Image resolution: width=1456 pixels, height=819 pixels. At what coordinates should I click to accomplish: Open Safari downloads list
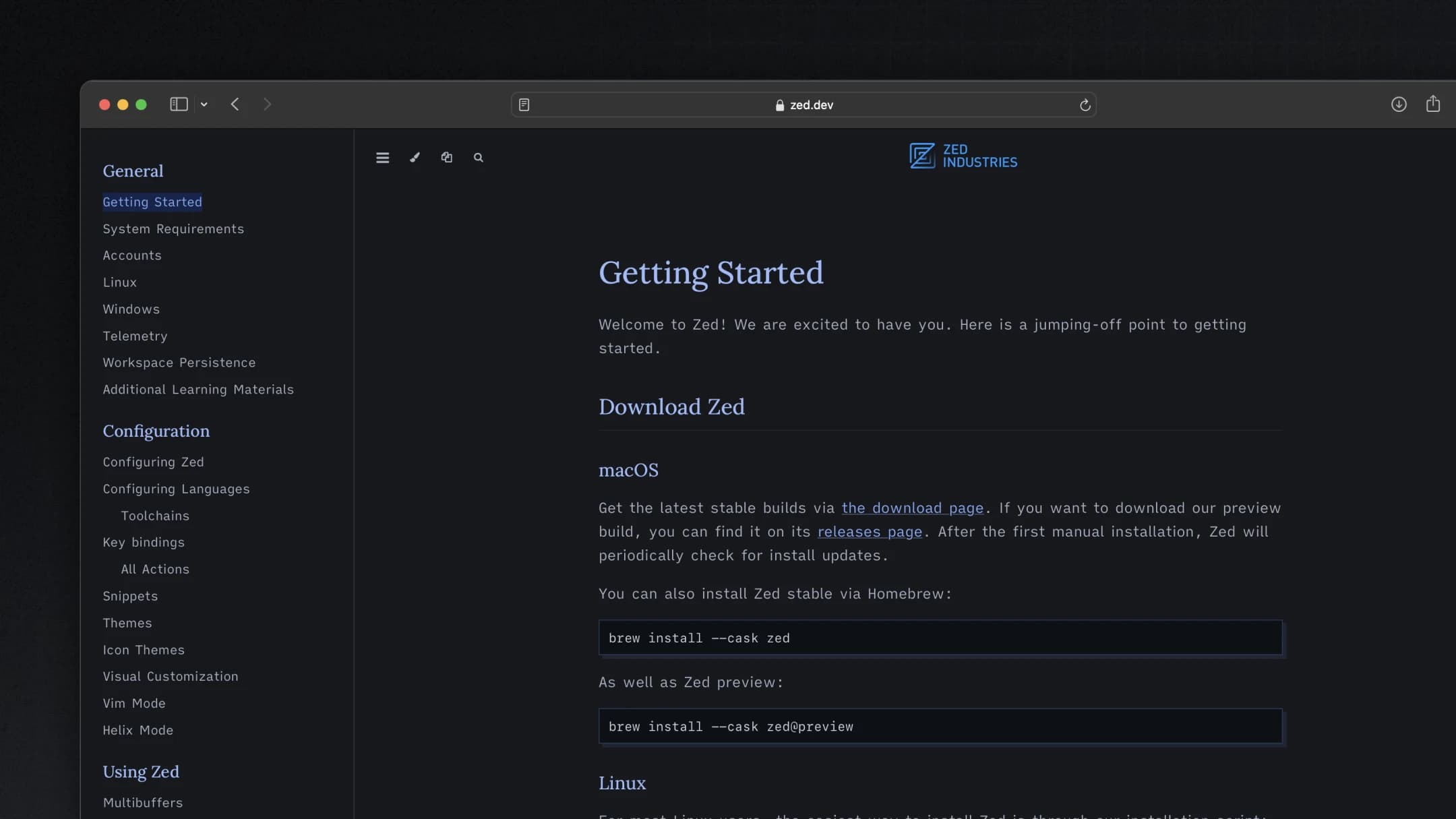pos(1399,104)
